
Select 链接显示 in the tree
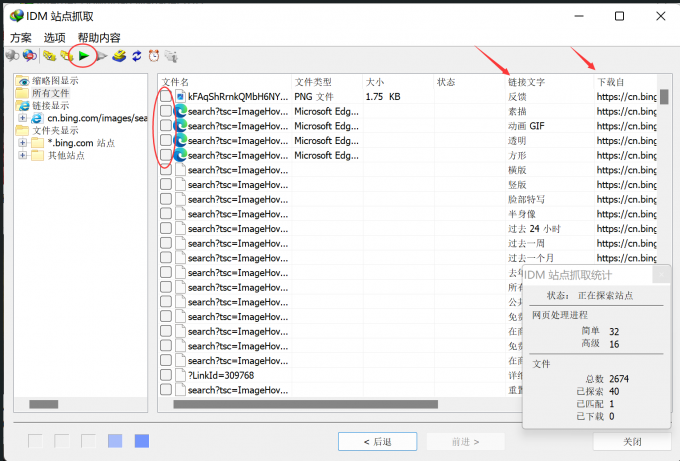pos(50,105)
